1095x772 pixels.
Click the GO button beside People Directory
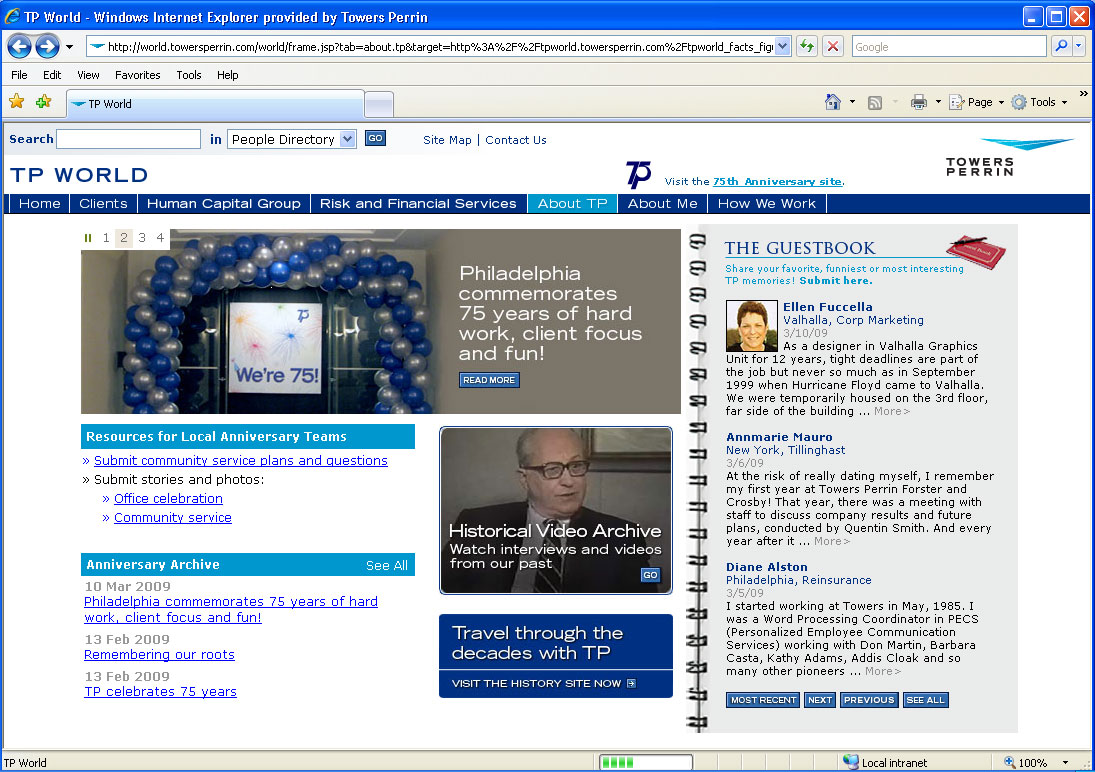click(375, 138)
